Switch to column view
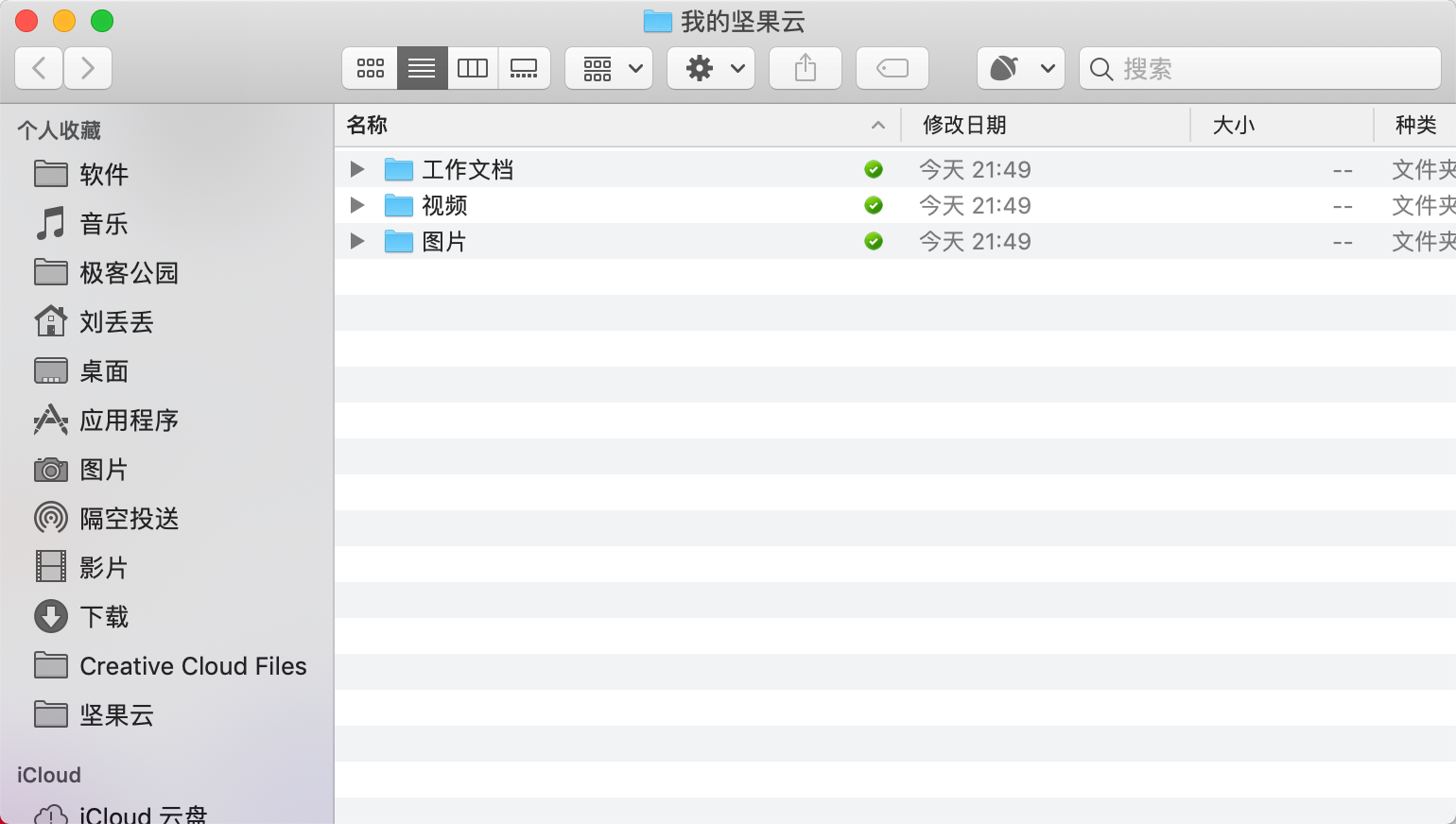 tap(473, 68)
